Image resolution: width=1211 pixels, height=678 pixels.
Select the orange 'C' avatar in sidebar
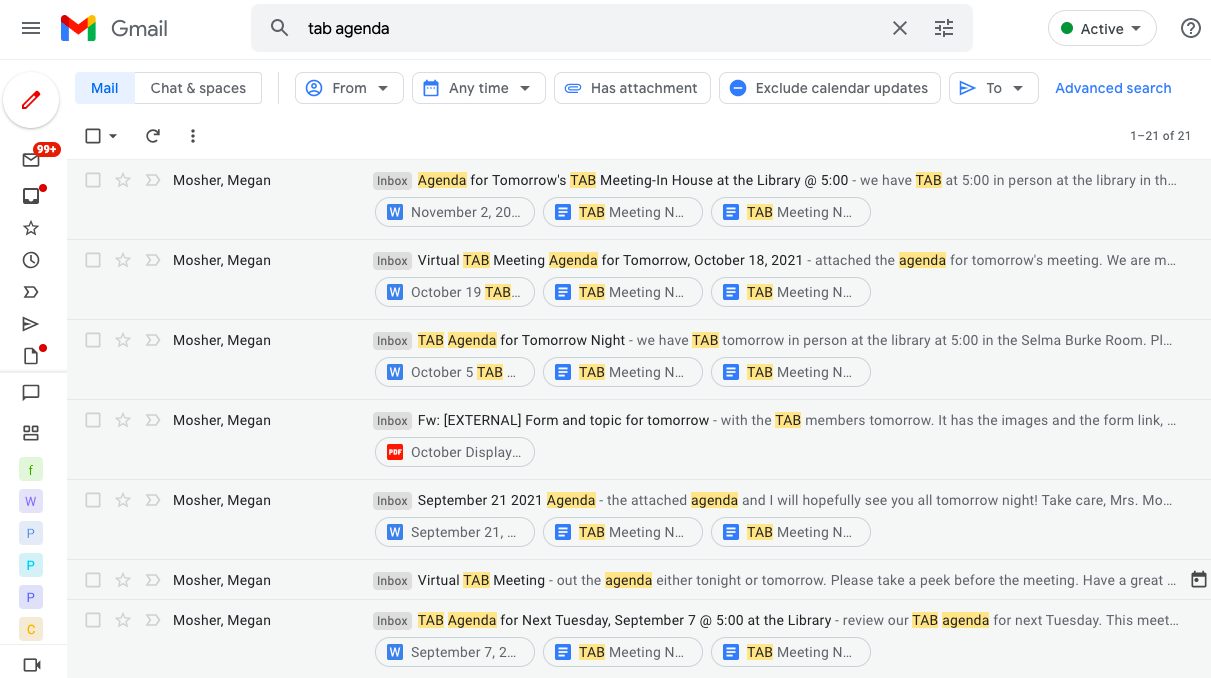[x=31, y=629]
